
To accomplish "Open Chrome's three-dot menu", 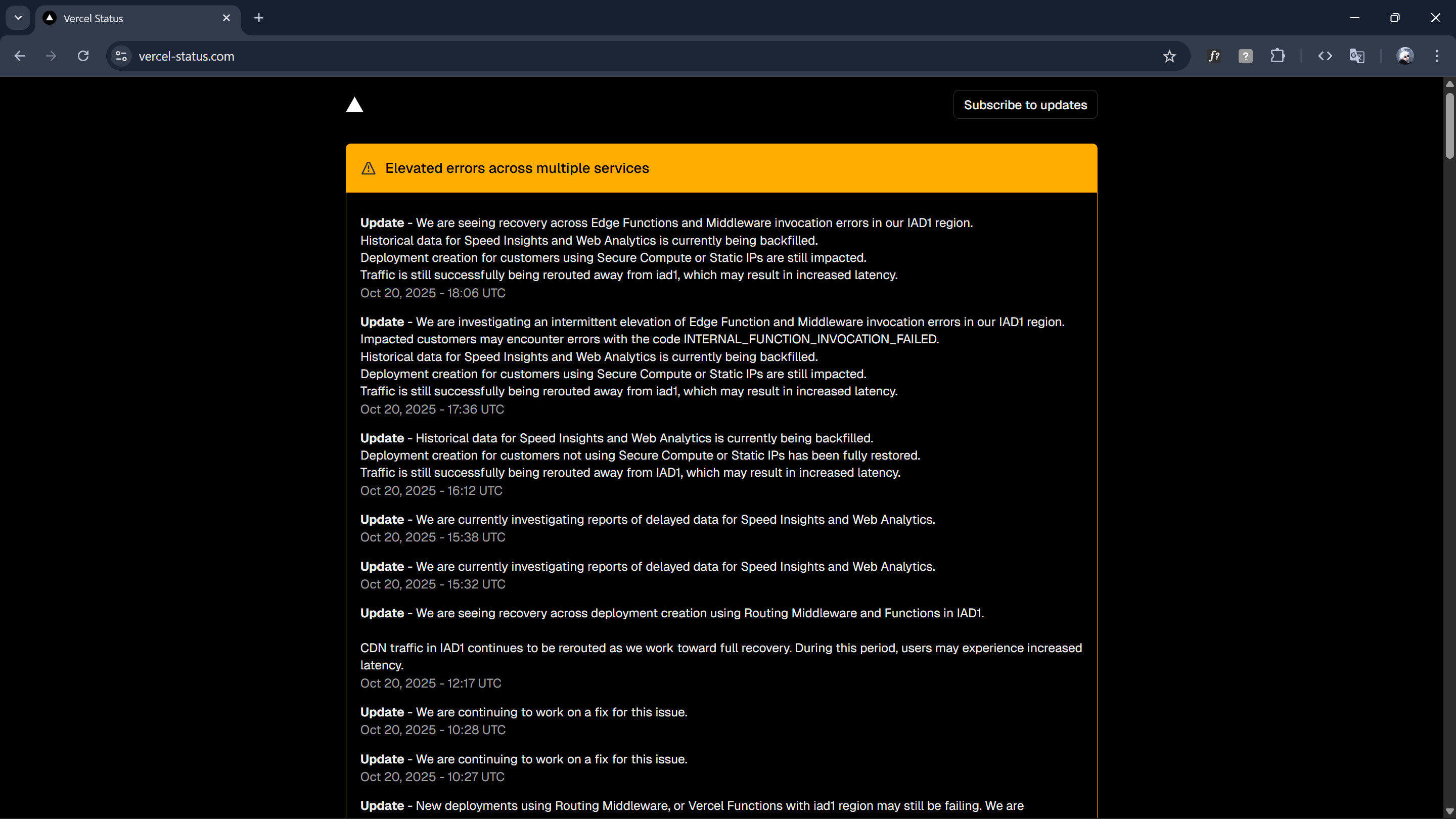I will pos(1437,56).
